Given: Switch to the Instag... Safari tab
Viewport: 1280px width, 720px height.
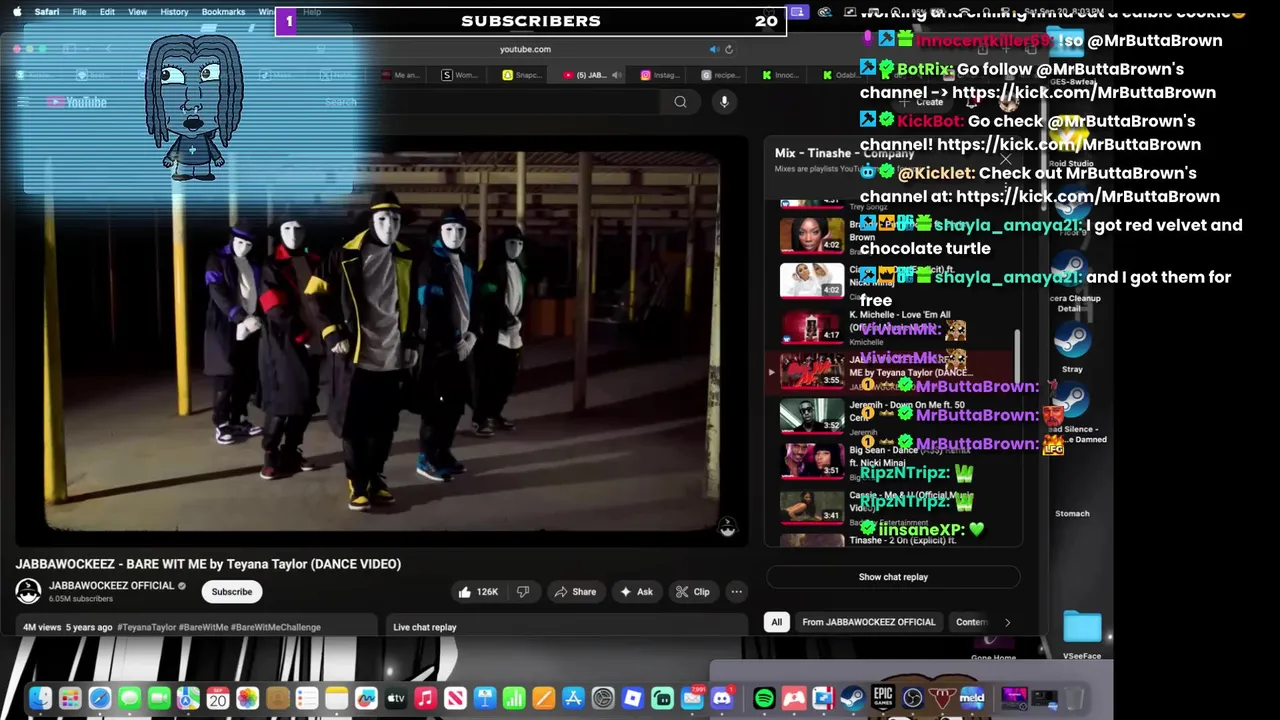Looking at the screenshot, I should pyautogui.click(x=659, y=75).
